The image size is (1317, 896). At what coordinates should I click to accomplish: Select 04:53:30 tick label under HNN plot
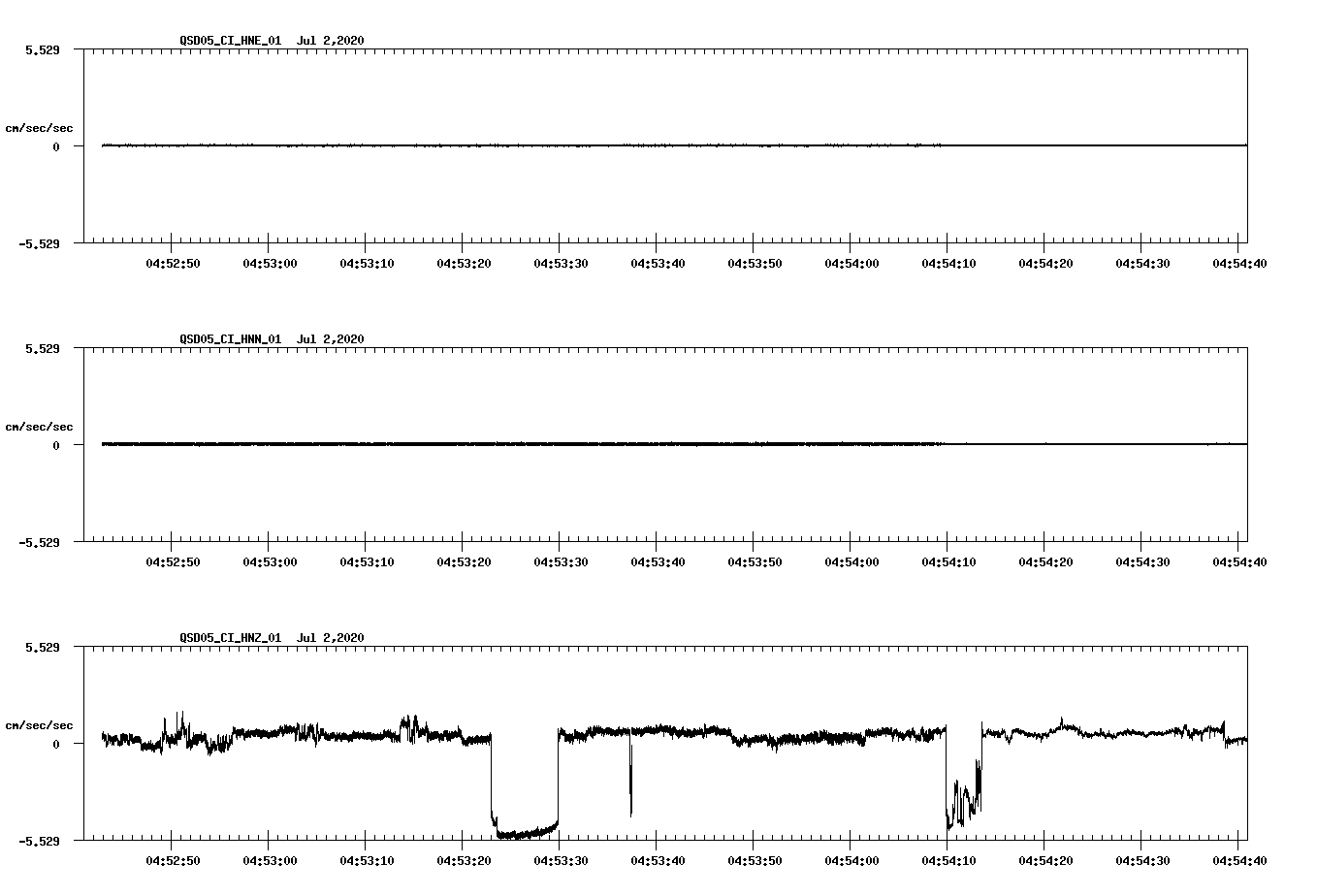561,561
